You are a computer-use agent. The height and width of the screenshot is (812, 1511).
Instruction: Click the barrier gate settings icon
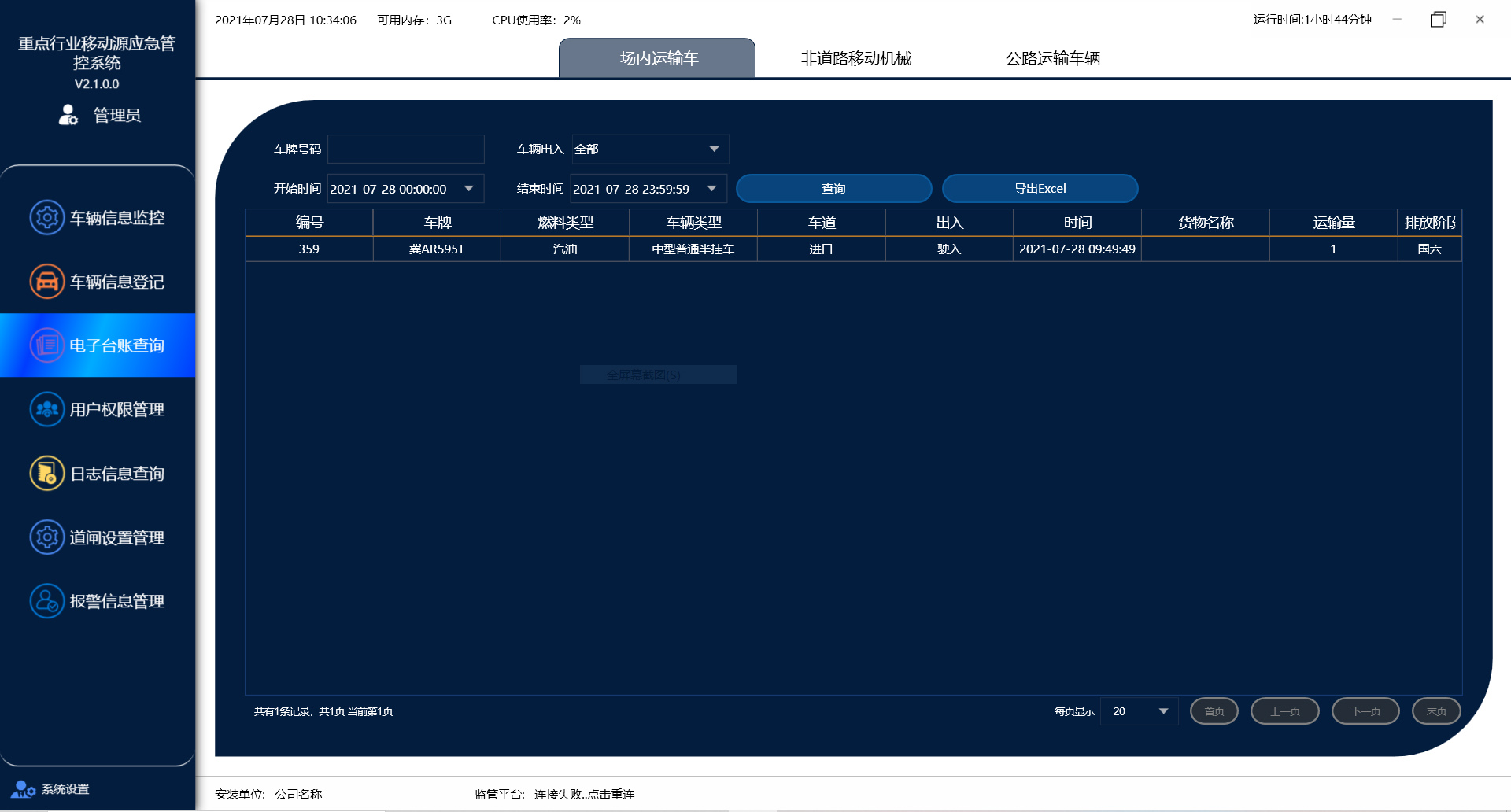pyautogui.click(x=46, y=537)
